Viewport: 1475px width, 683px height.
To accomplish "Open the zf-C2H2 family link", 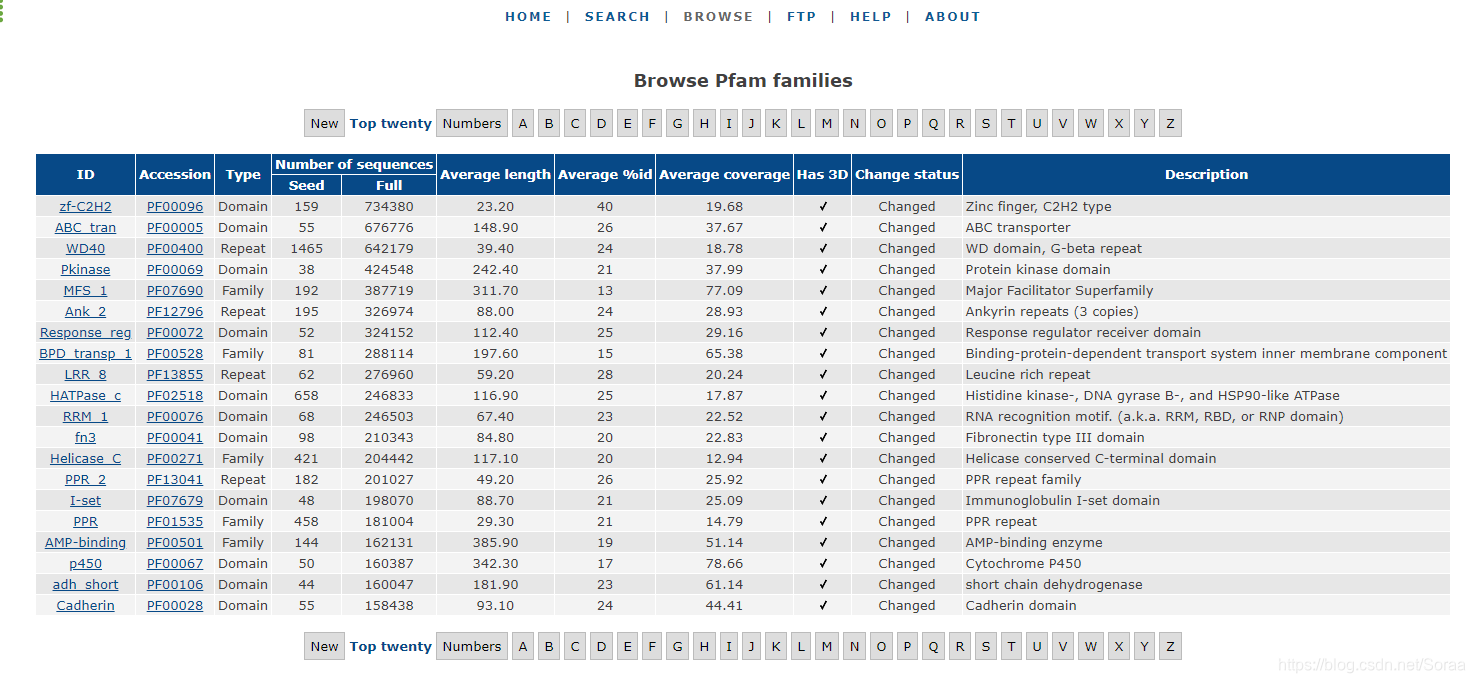I will pyautogui.click(x=86, y=206).
